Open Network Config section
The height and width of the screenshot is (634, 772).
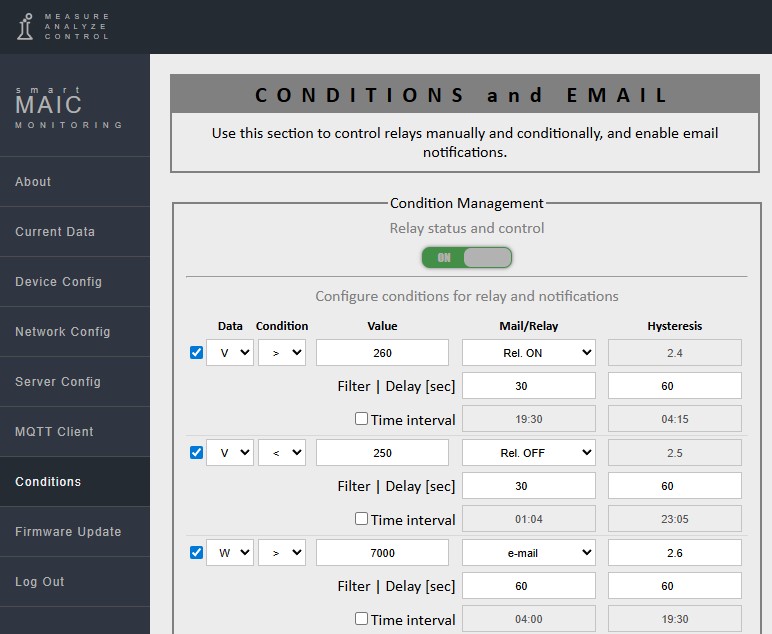(75, 332)
